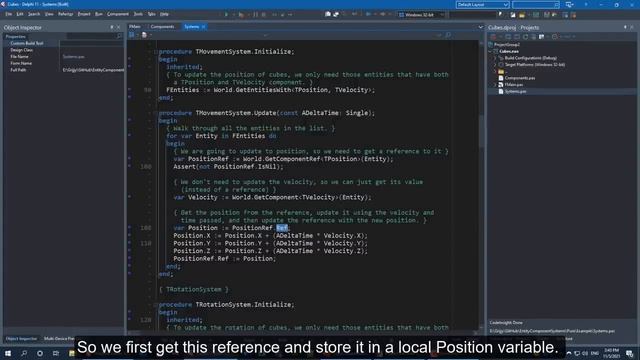Click Run Without Debugging toolbar icon

[241, 15]
